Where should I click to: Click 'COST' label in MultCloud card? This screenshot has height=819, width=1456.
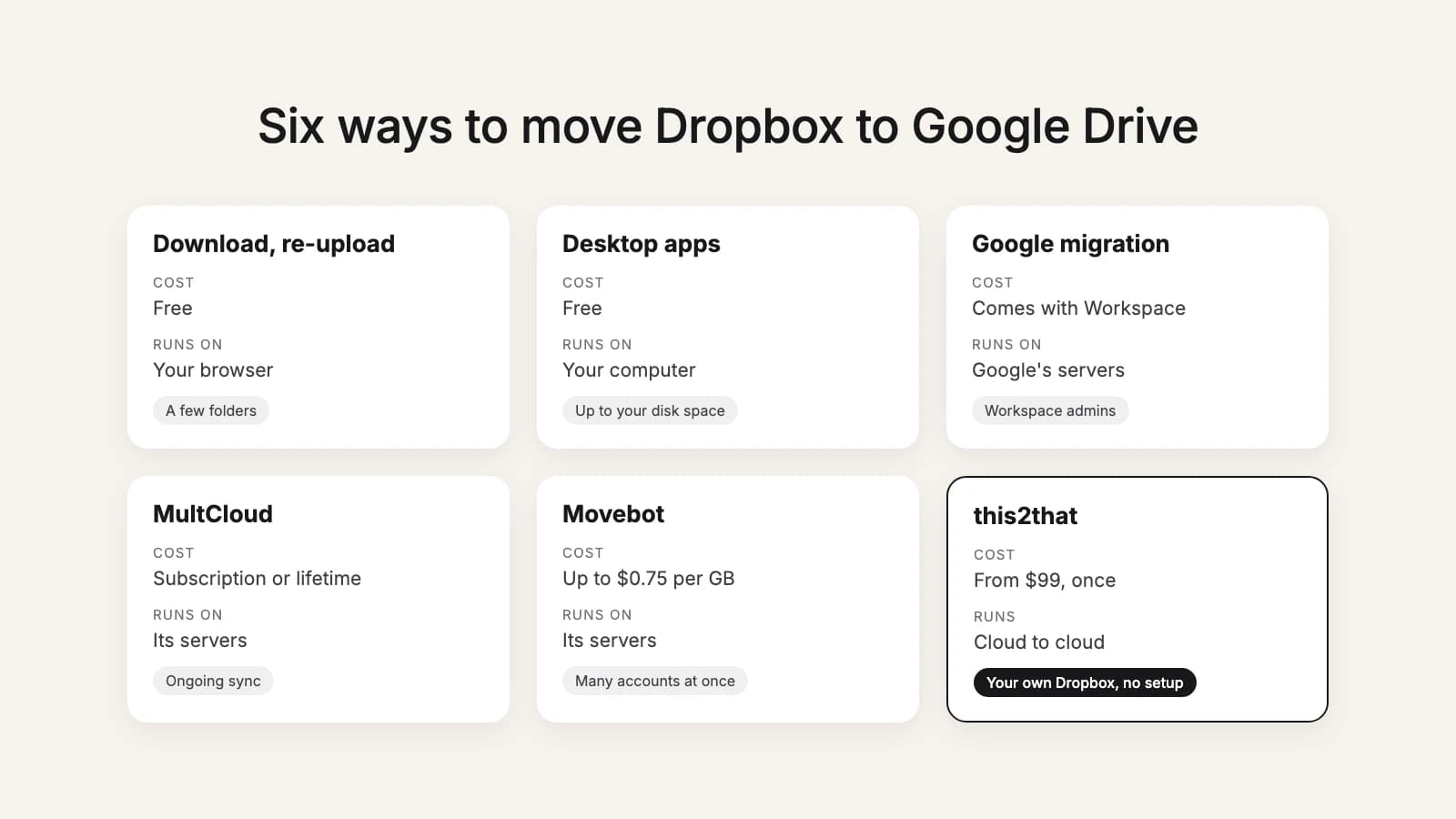point(173,553)
